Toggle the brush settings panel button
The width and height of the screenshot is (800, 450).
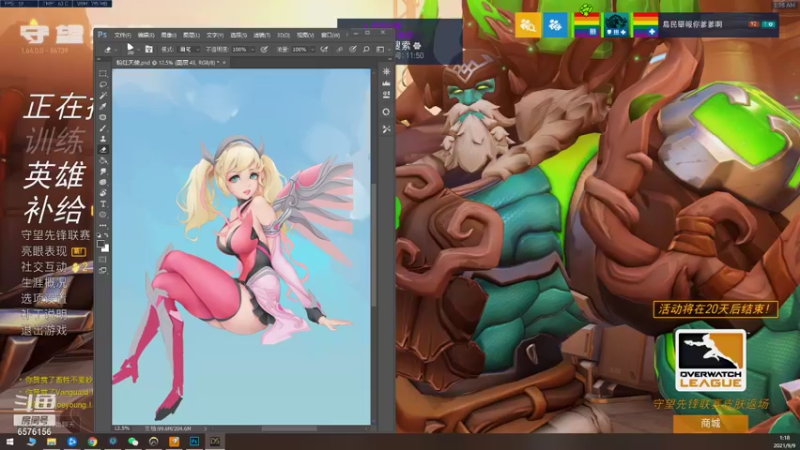click(x=148, y=49)
